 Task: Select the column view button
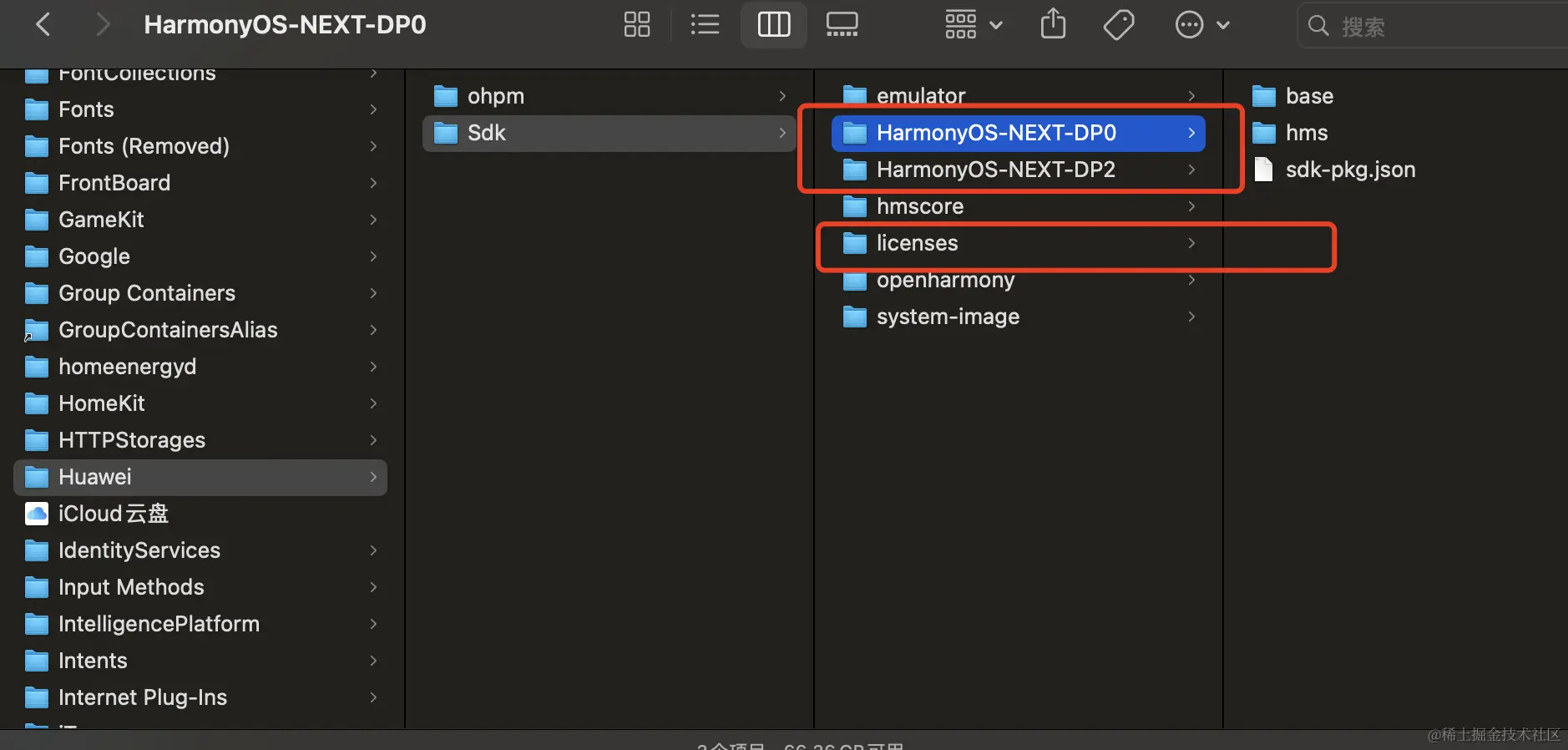[x=773, y=25]
